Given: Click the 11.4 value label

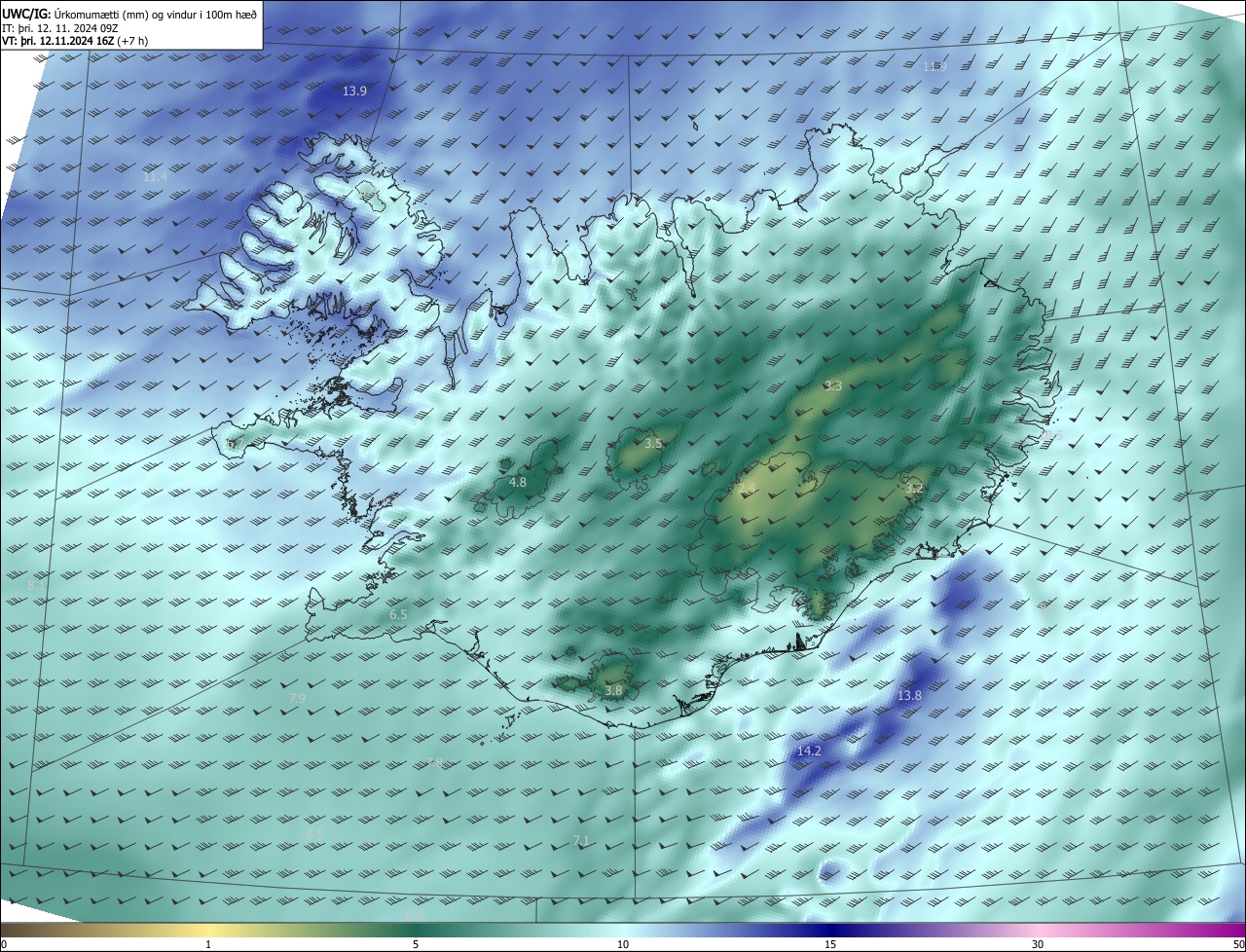Looking at the screenshot, I should click(x=155, y=177).
